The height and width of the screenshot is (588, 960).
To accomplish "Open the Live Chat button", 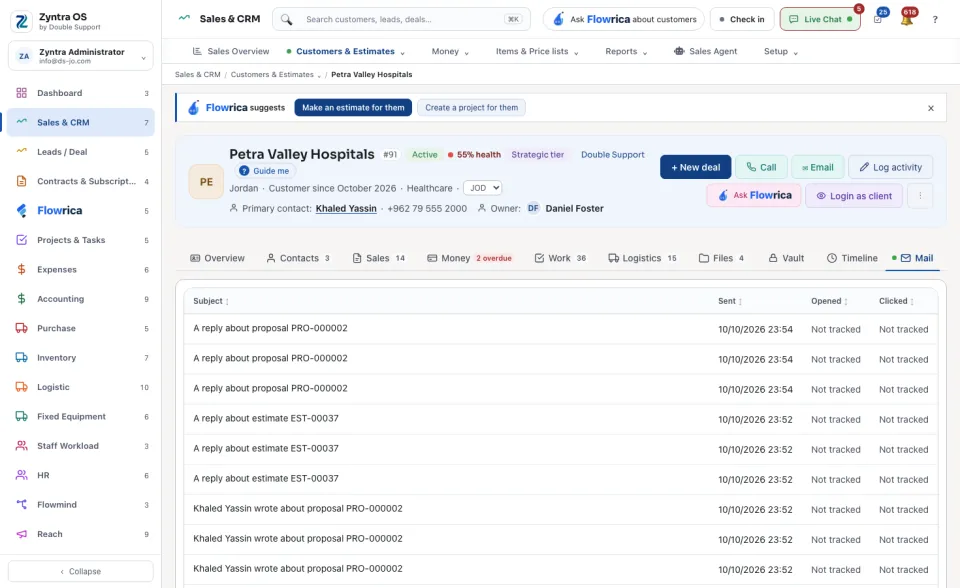I will point(820,20).
